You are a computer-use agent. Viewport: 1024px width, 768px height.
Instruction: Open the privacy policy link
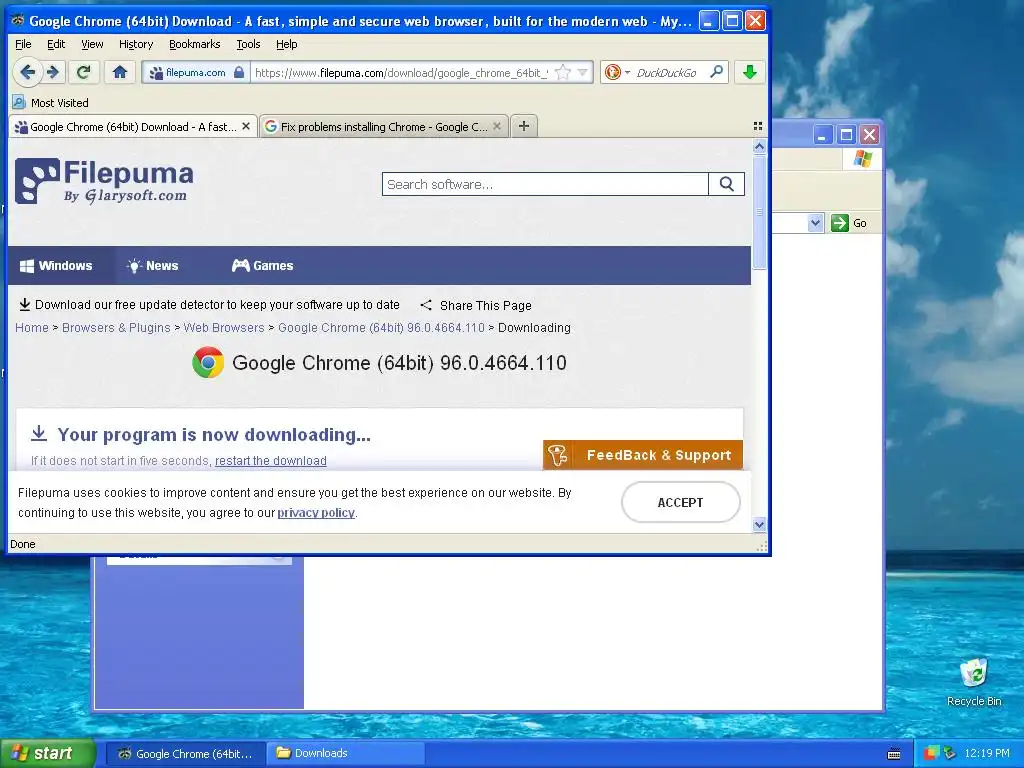tap(316, 513)
